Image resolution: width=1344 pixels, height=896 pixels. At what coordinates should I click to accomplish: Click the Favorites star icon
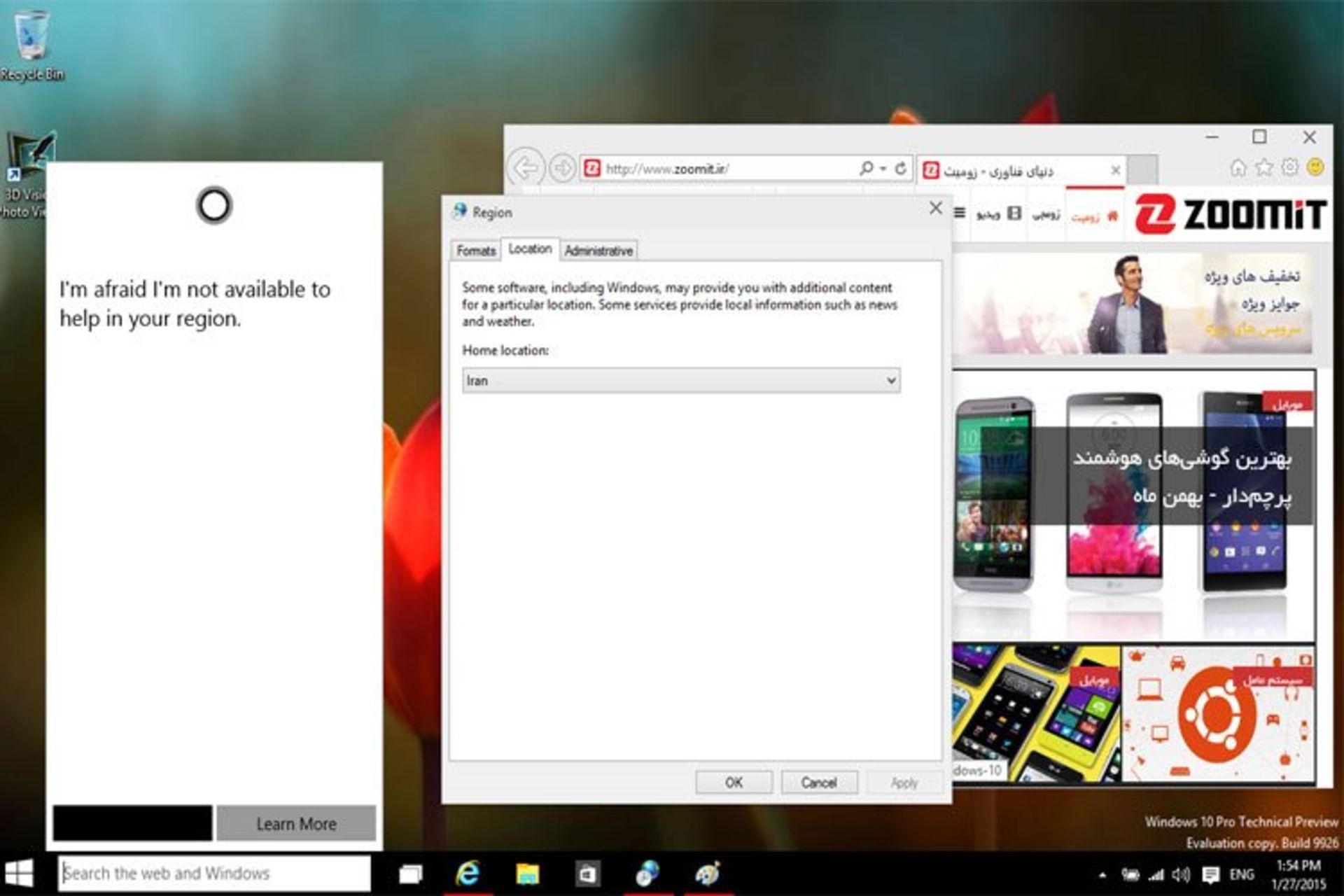tap(1263, 167)
